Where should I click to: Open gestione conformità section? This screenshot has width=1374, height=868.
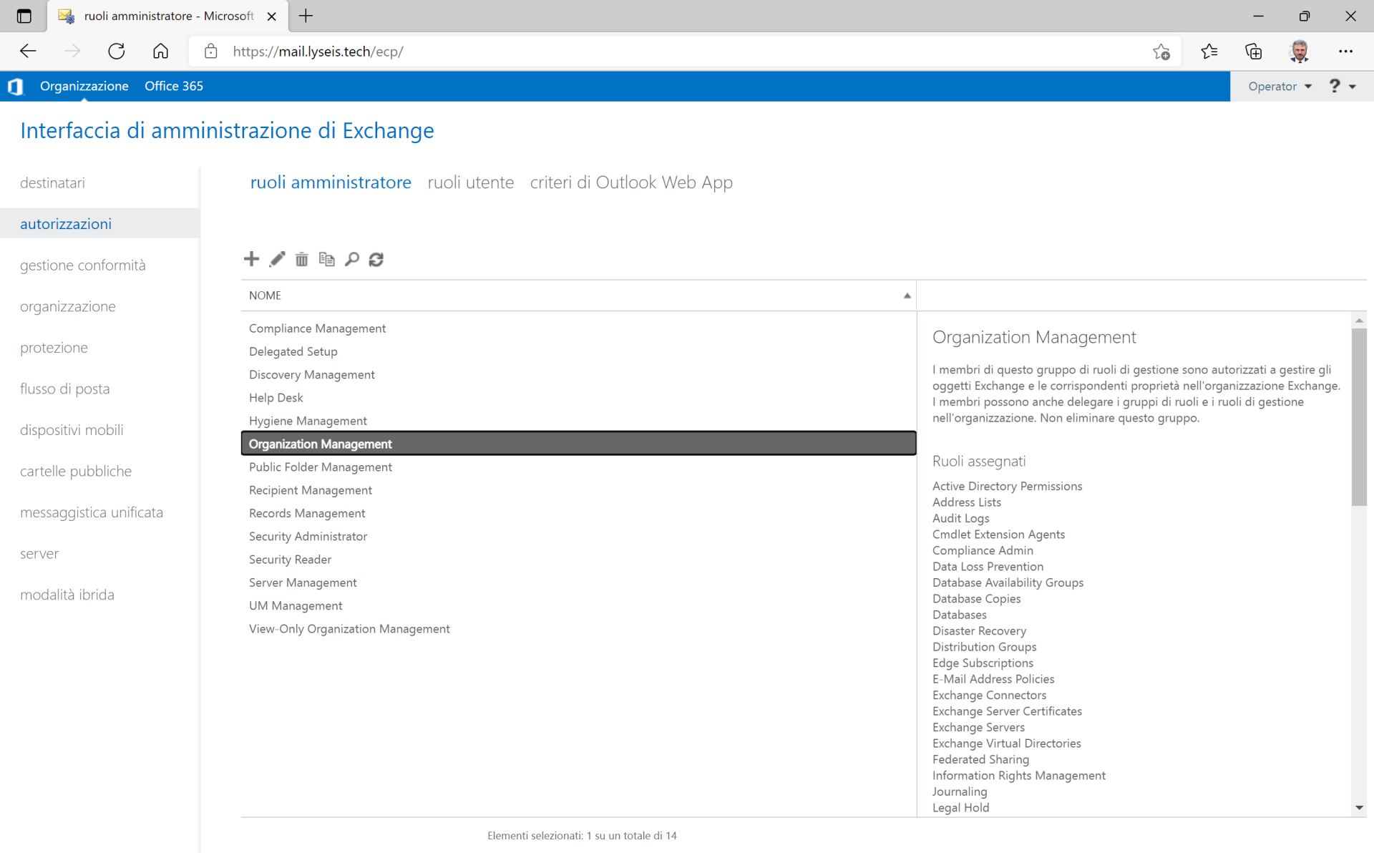(x=83, y=265)
